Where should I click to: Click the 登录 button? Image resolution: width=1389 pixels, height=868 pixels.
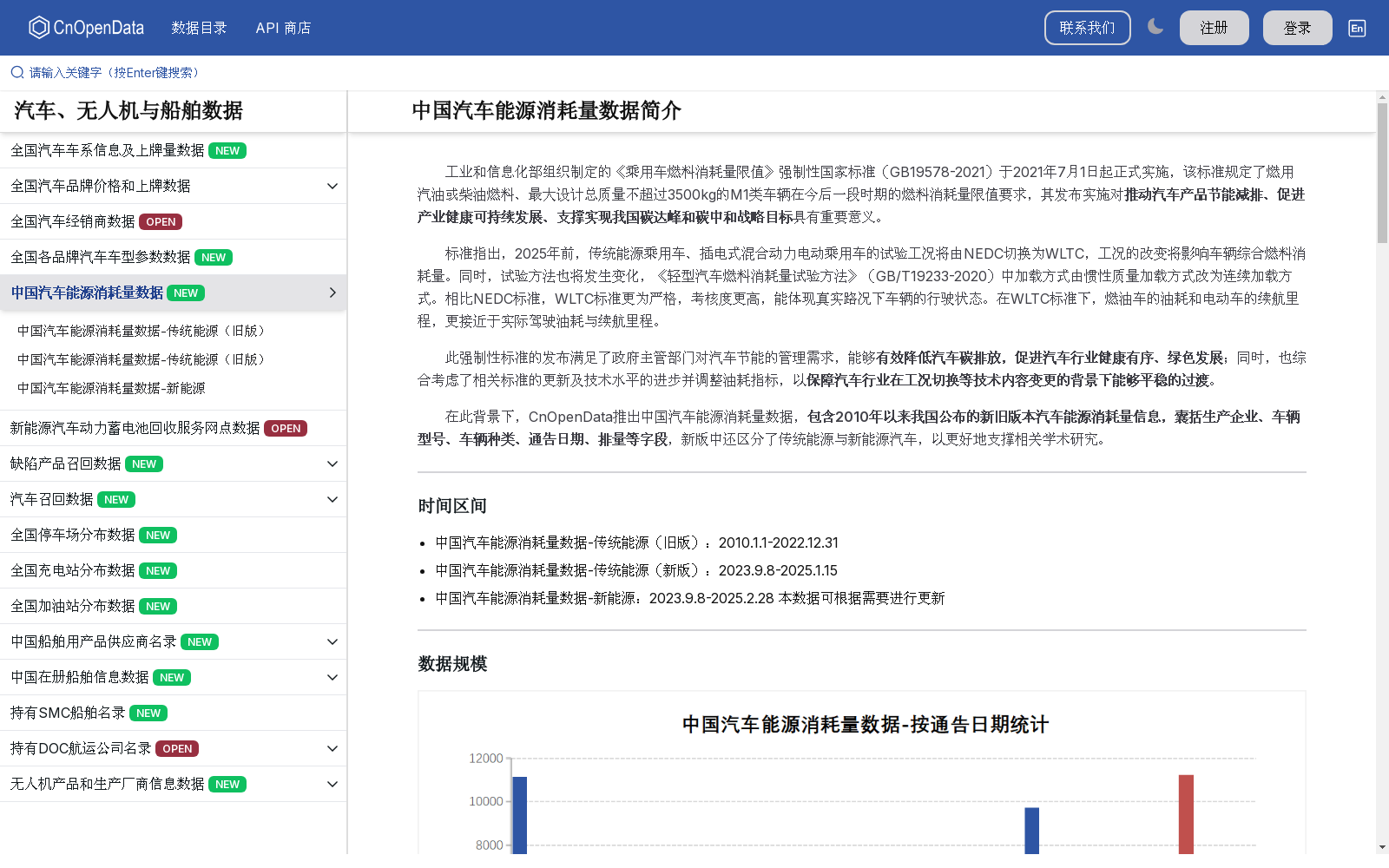[x=1297, y=28]
